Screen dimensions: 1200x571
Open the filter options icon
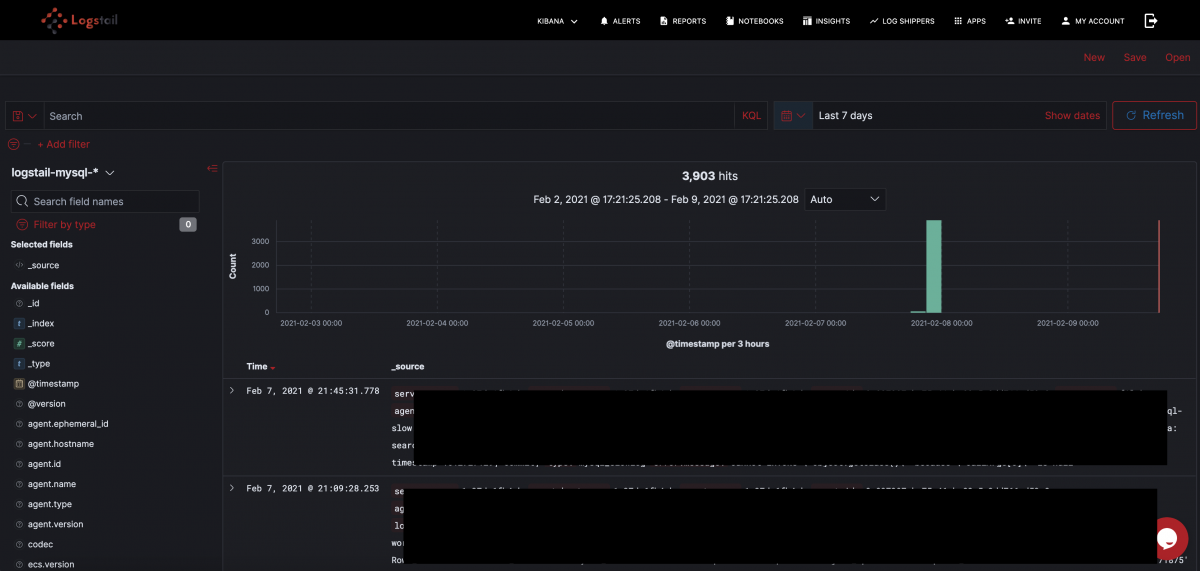(x=14, y=144)
